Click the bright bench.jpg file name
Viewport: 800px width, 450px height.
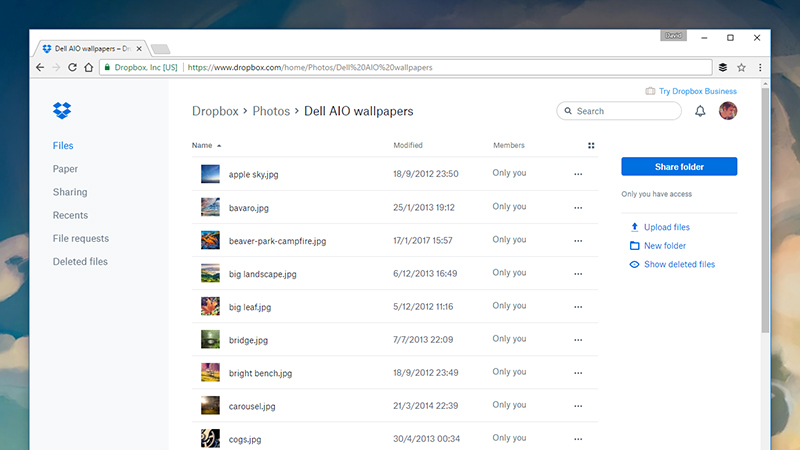260,373
